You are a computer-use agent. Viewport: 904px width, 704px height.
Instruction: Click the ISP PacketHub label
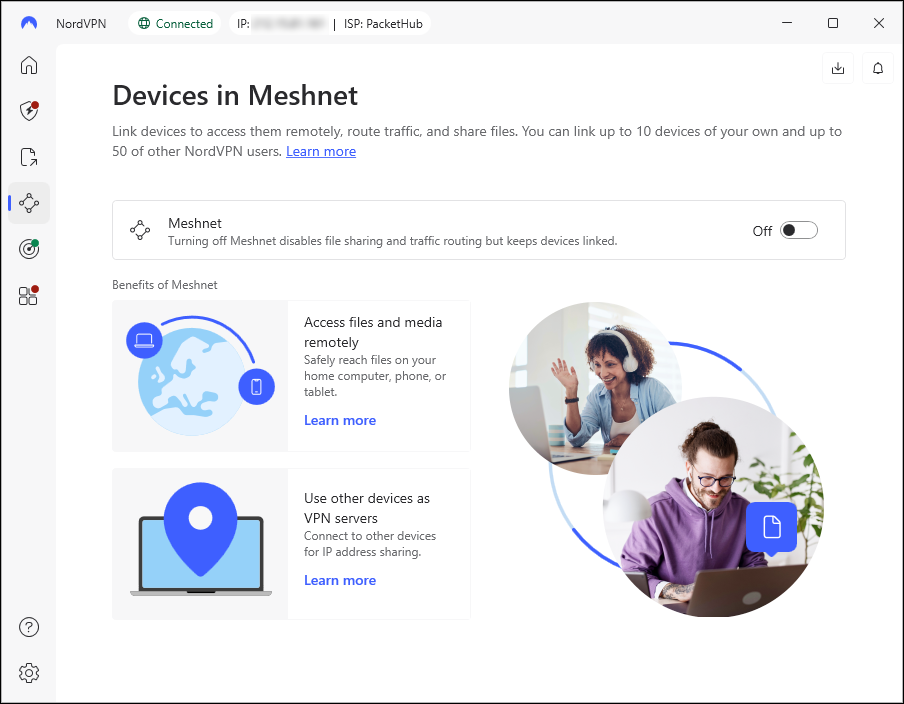click(383, 23)
